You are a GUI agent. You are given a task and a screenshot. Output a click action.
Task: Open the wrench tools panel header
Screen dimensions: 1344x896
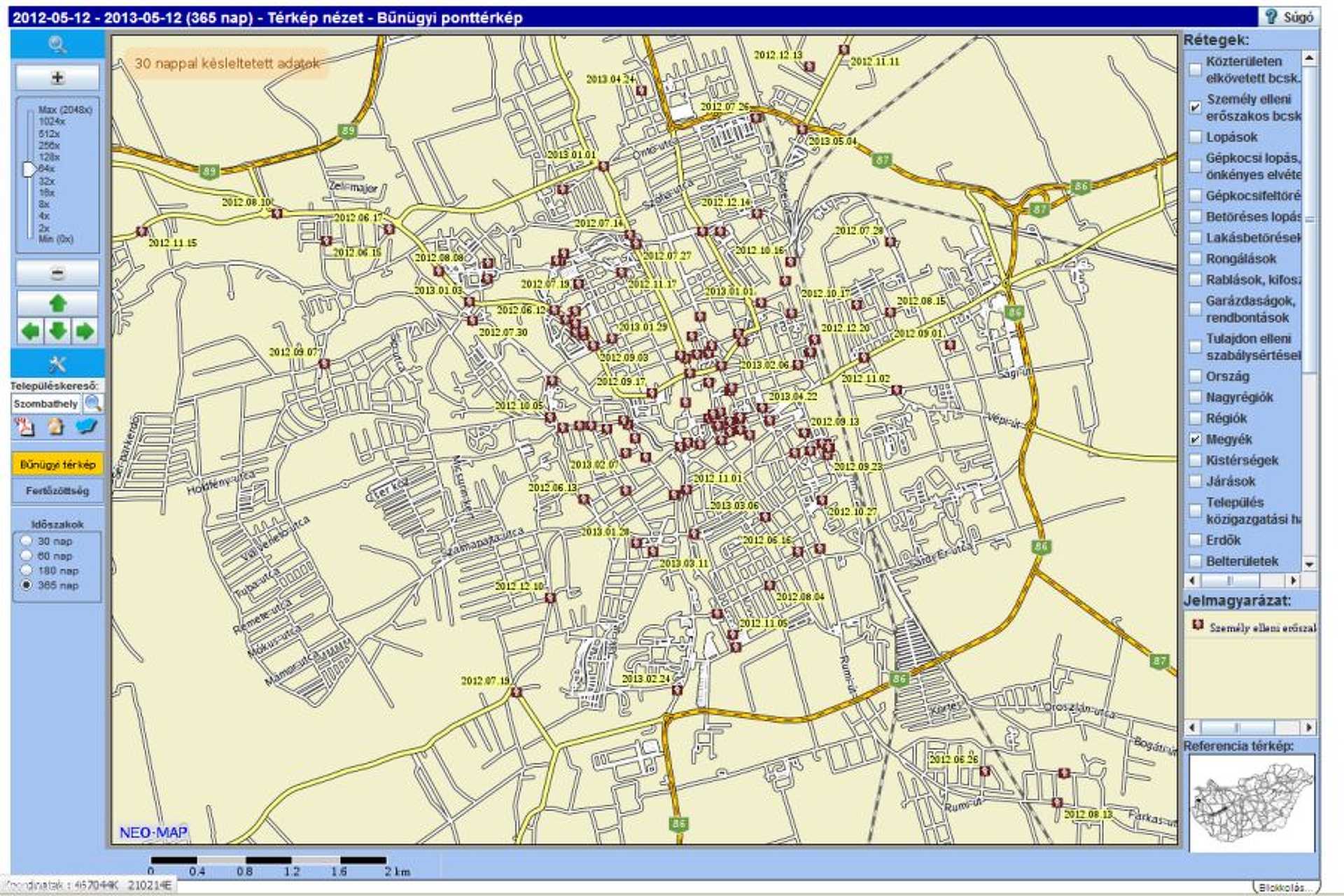coord(57,364)
